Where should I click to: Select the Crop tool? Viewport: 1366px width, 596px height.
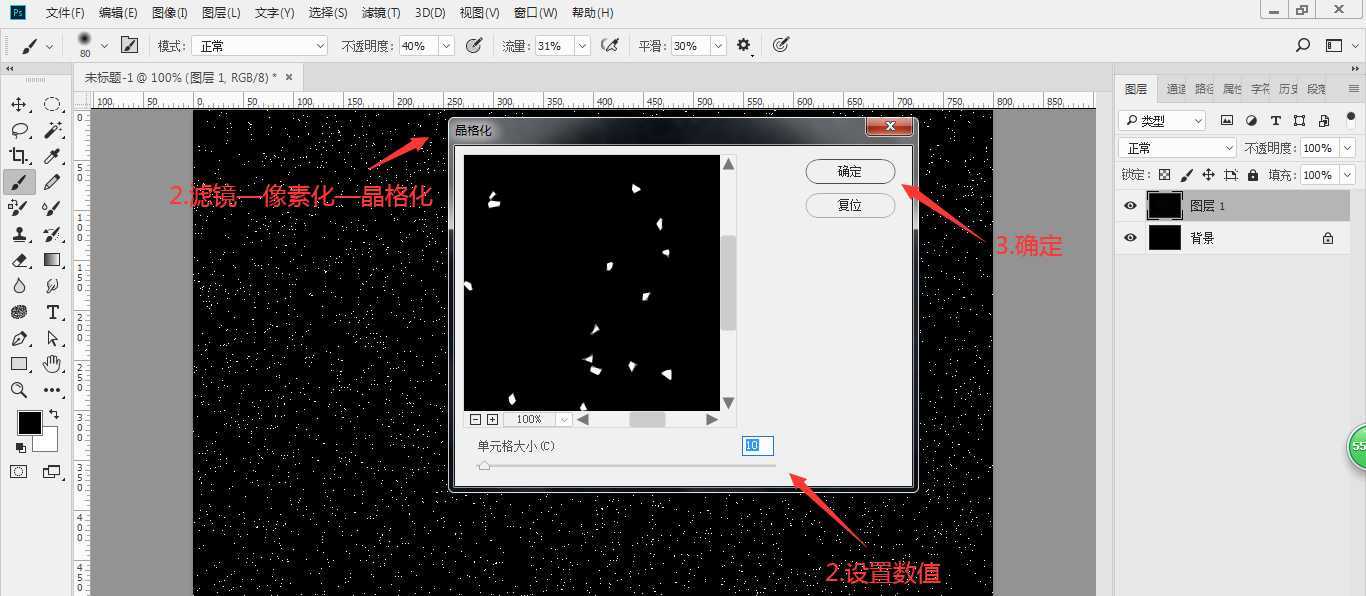21,155
